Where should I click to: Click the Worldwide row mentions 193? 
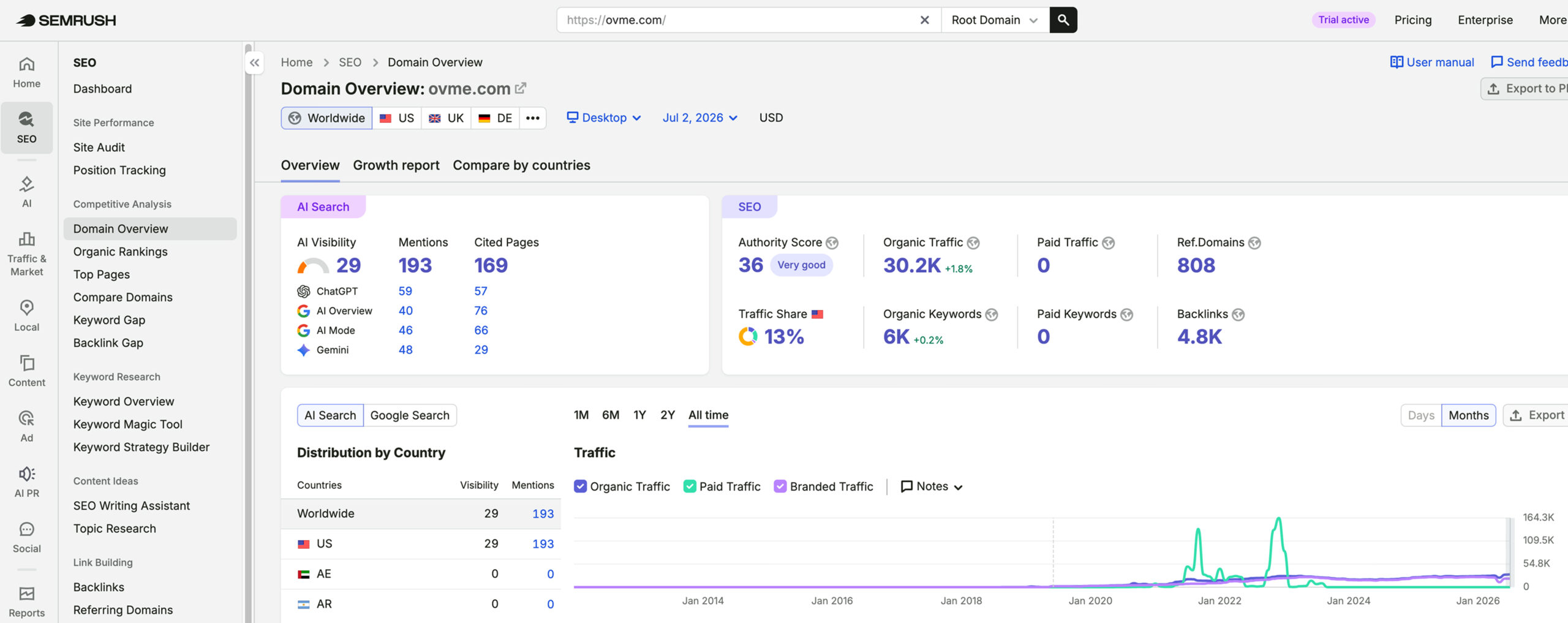tap(543, 514)
